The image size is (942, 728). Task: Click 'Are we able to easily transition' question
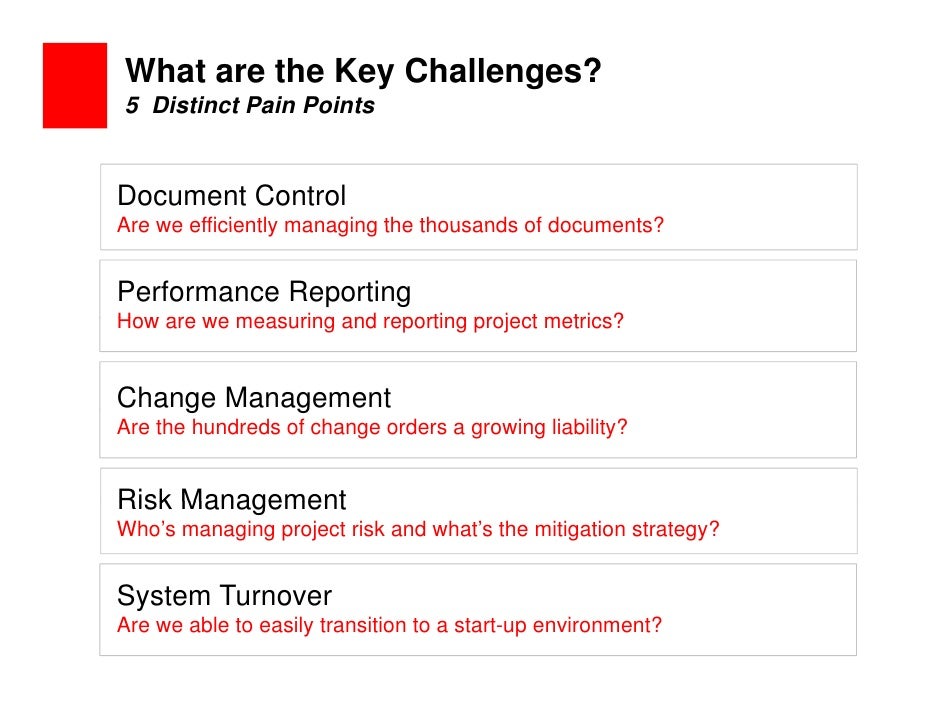tap(389, 625)
